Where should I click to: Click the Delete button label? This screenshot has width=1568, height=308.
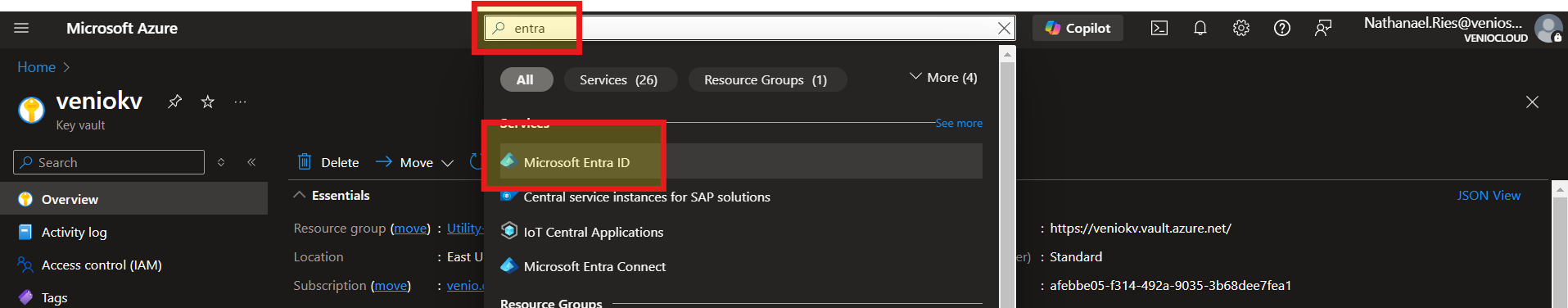pos(340,162)
